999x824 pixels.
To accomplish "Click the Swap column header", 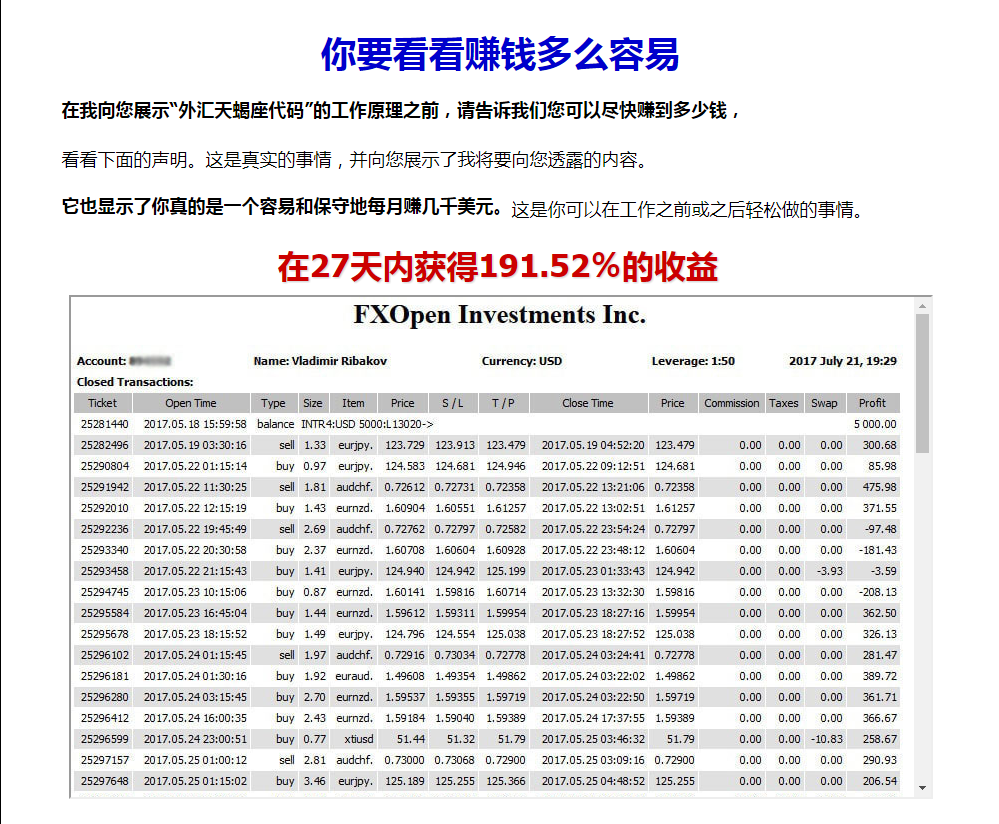I will click(x=824, y=403).
